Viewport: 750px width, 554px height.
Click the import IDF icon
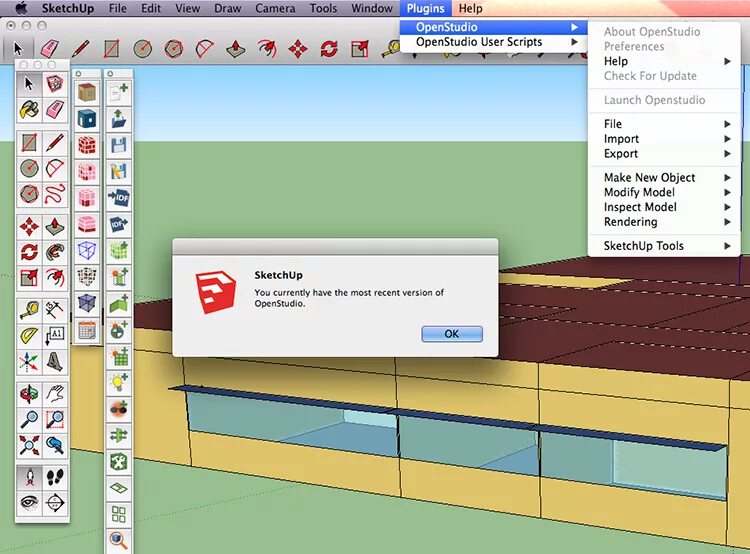[119, 198]
